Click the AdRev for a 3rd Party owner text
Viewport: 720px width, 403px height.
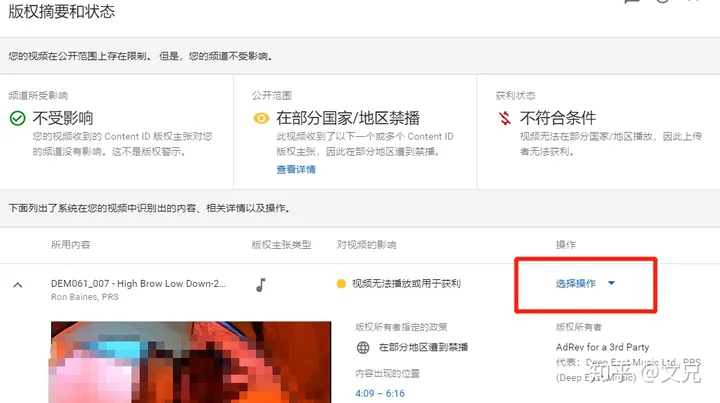pyautogui.click(x=602, y=347)
